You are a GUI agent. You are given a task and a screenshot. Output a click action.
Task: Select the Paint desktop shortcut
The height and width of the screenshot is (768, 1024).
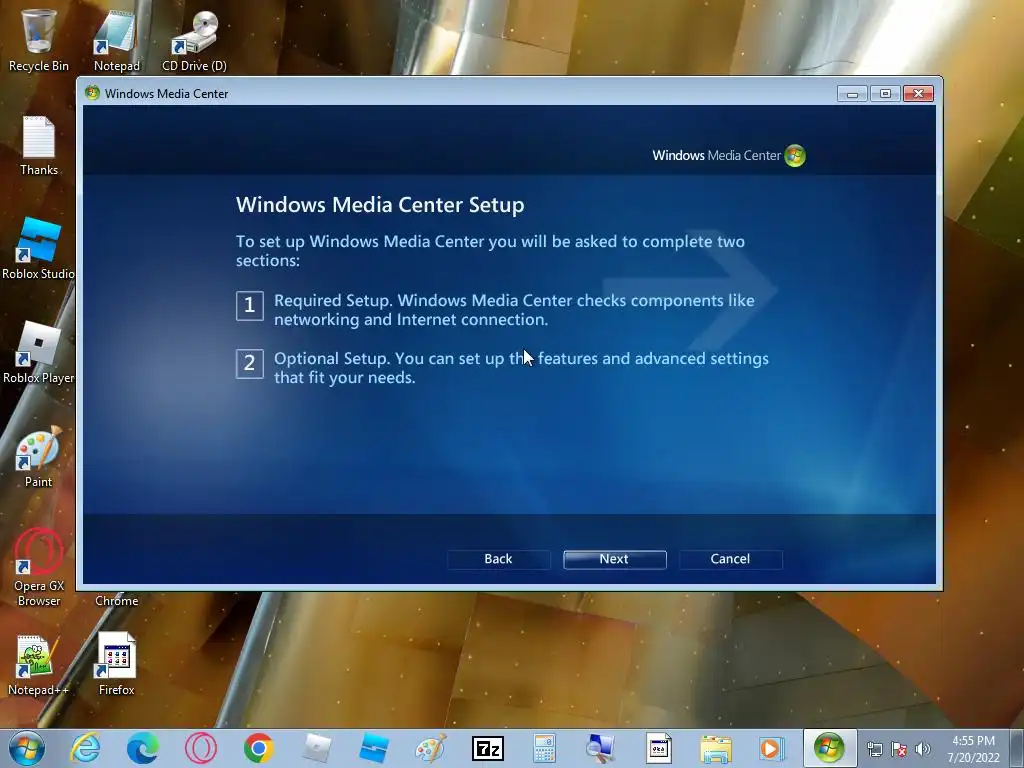pyautogui.click(x=39, y=456)
